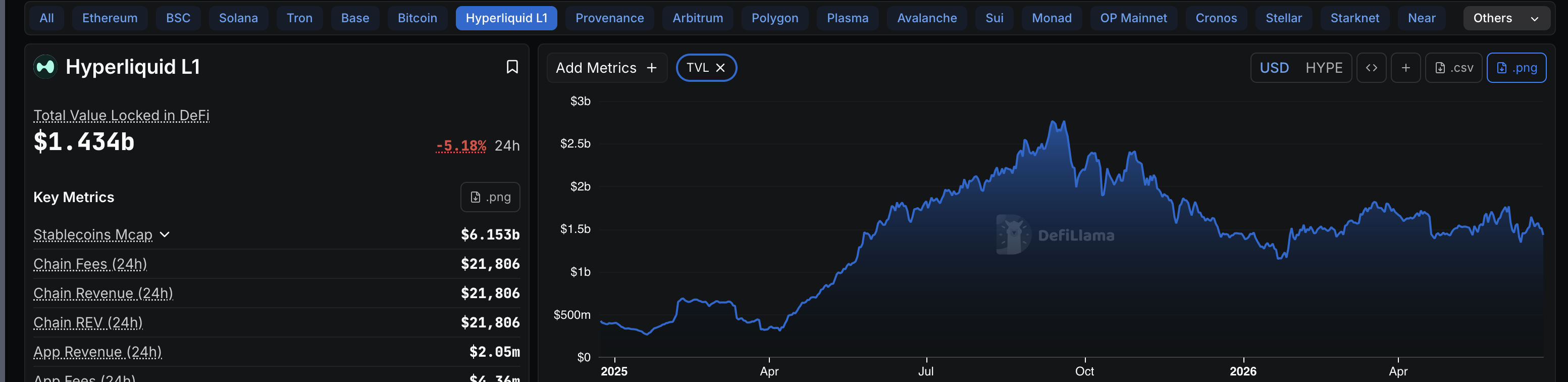This screenshot has width=1568, height=382.
Task: Click the Chain Fees (24h) label
Action: coord(90,264)
